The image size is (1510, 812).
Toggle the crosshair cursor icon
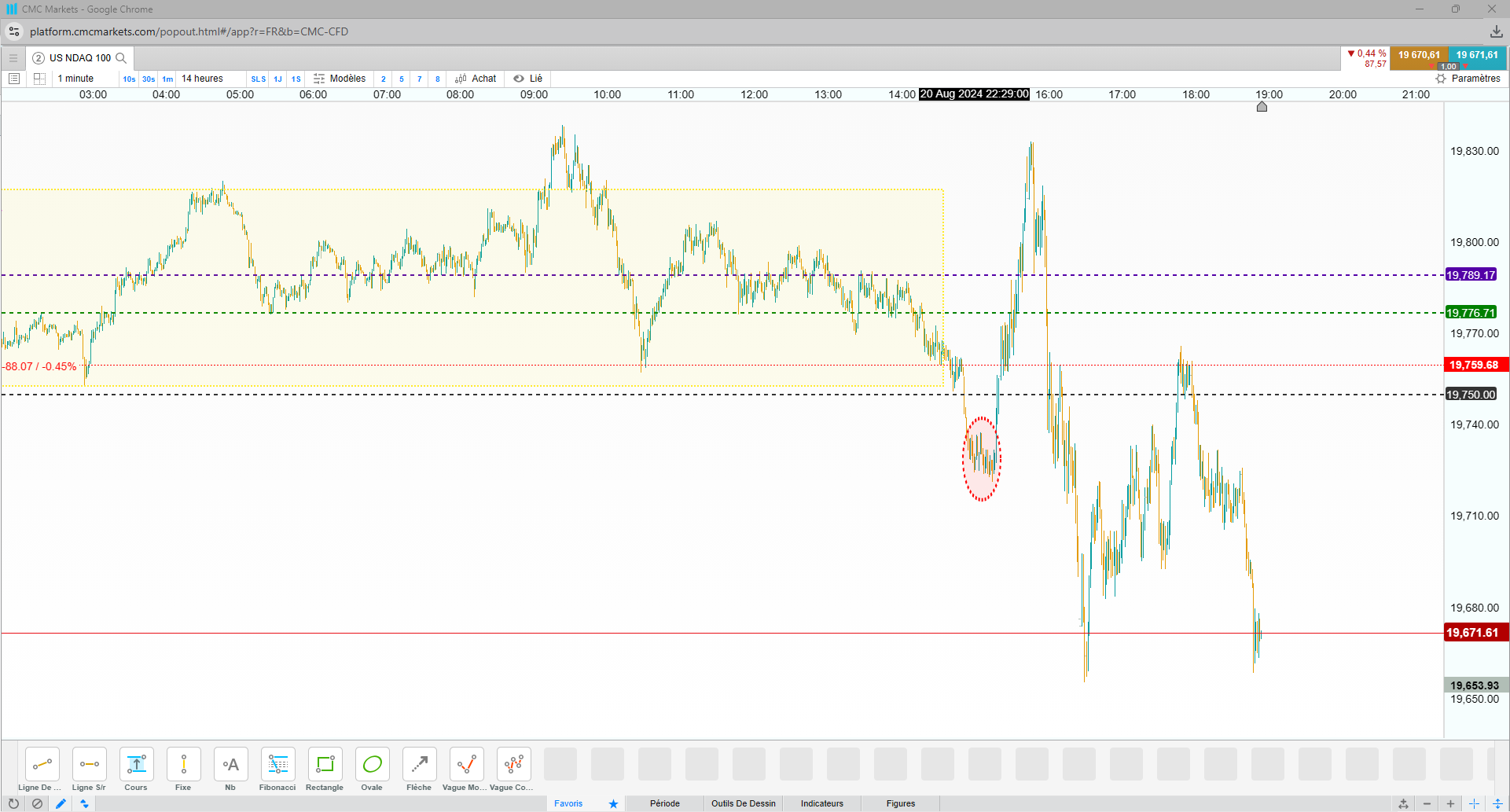tap(1475, 803)
